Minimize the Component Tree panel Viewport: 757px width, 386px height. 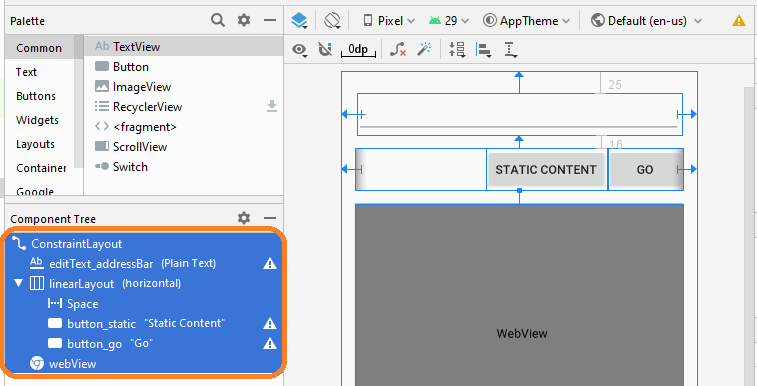pyautogui.click(x=270, y=218)
